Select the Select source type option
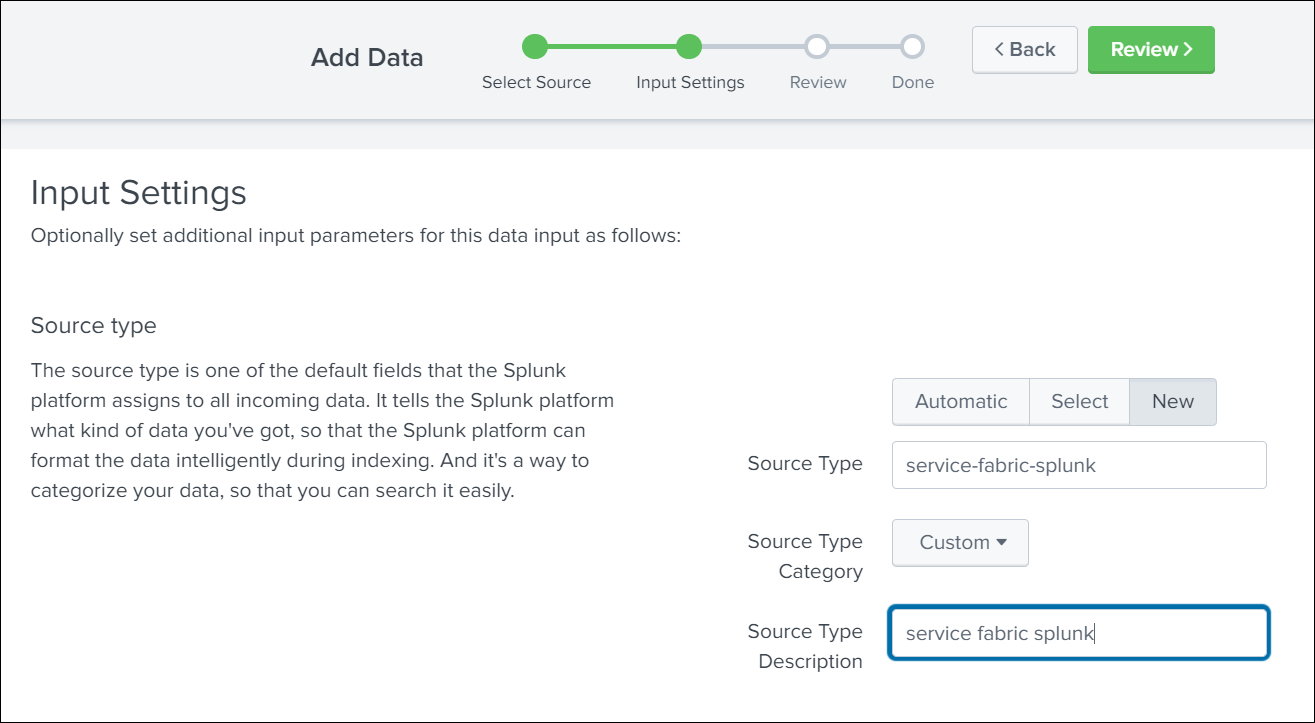Viewport: 1315px width, 723px height. [1079, 401]
